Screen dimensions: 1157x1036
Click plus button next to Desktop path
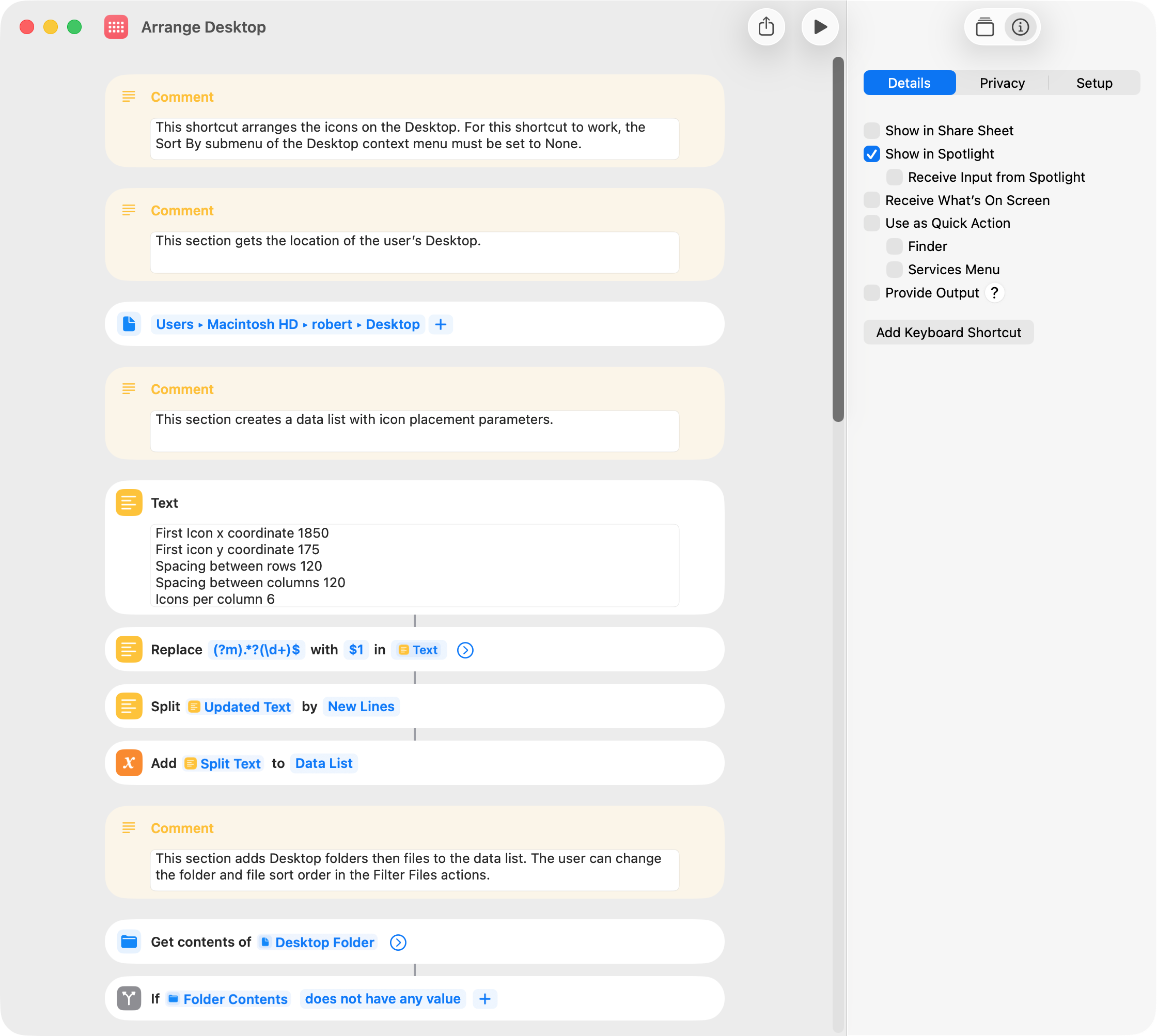tap(440, 324)
